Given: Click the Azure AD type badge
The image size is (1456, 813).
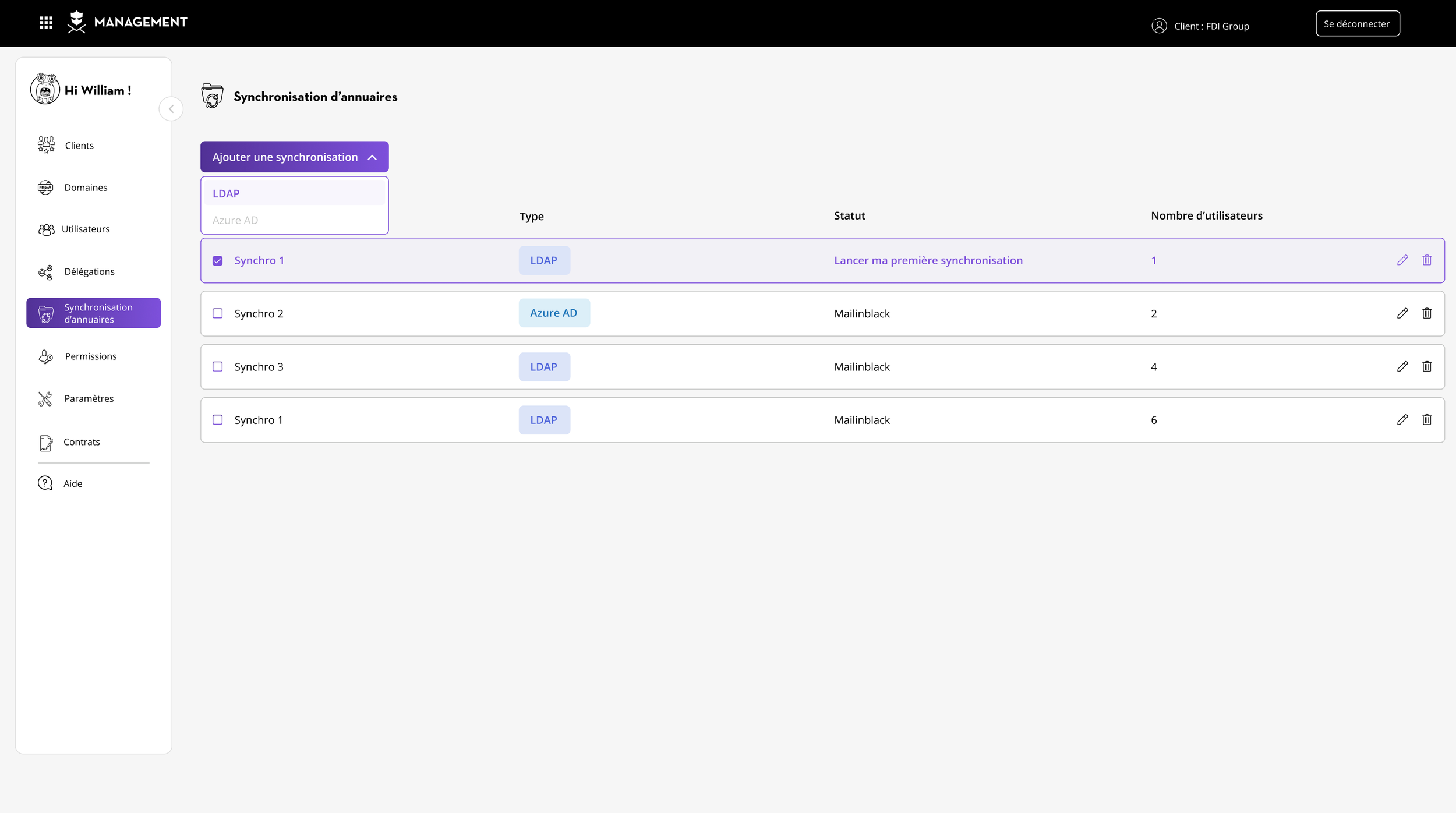Looking at the screenshot, I should coord(554,313).
